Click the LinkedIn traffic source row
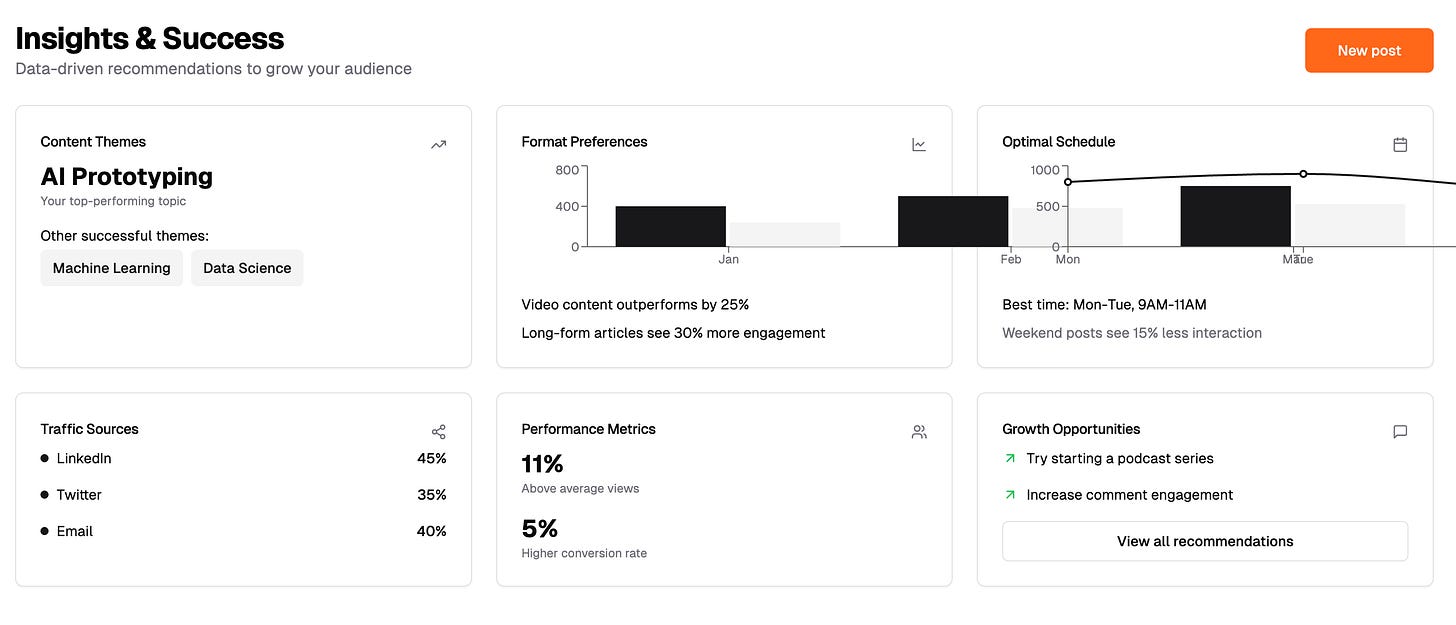The height and width of the screenshot is (625, 1456). point(243,458)
